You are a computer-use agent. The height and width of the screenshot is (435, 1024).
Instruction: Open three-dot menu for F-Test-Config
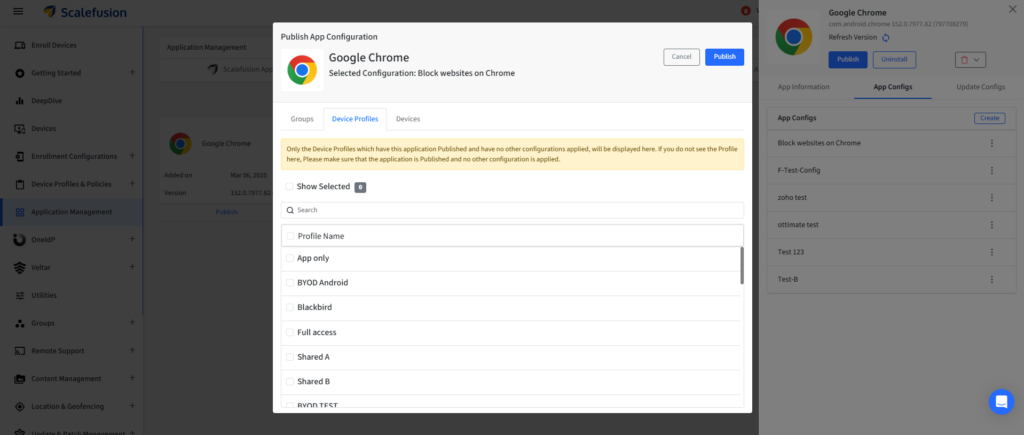(x=991, y=170)
